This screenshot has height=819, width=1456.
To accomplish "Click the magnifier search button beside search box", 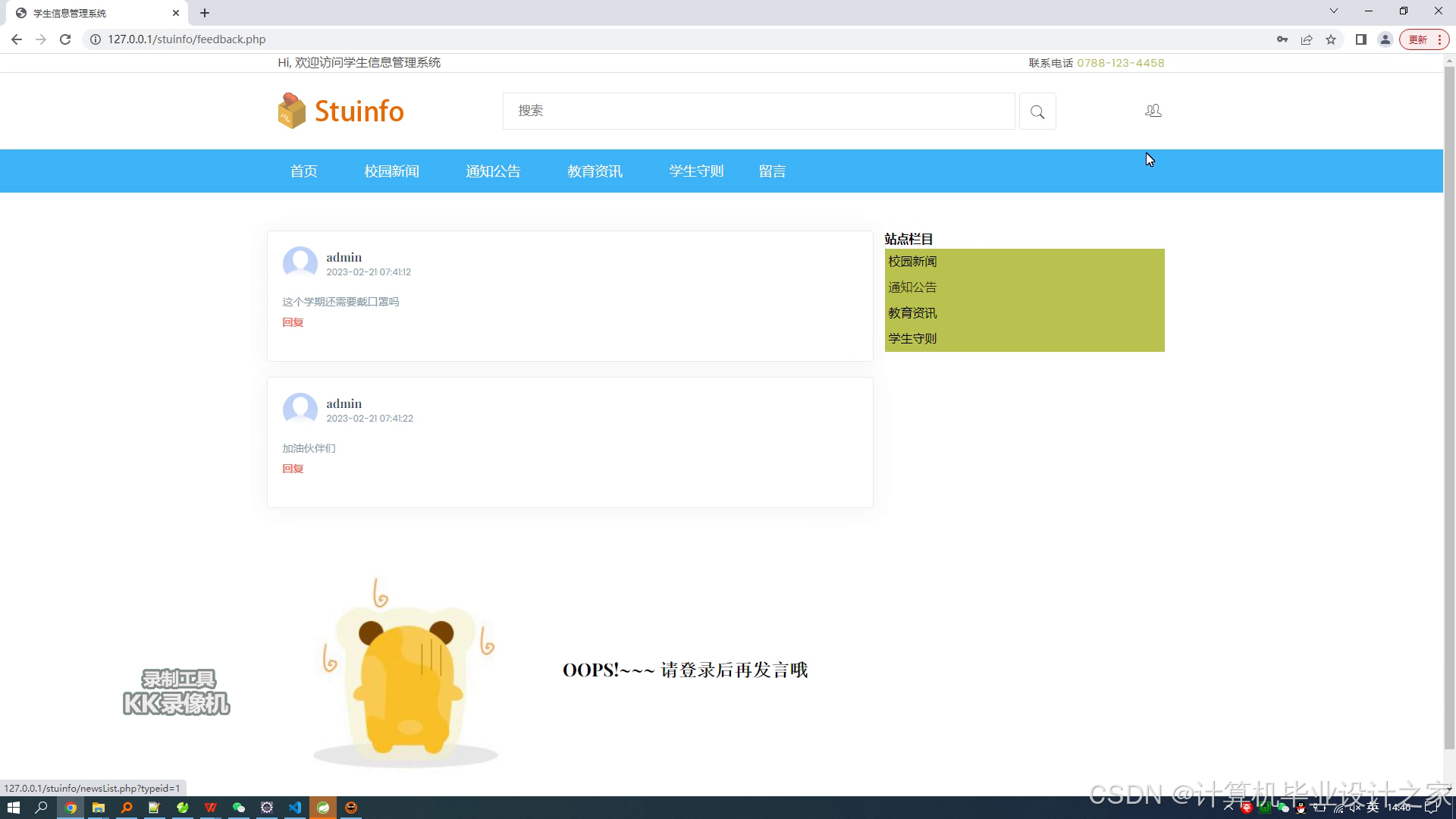I will pyautogui.click(x=1037, y=111).
